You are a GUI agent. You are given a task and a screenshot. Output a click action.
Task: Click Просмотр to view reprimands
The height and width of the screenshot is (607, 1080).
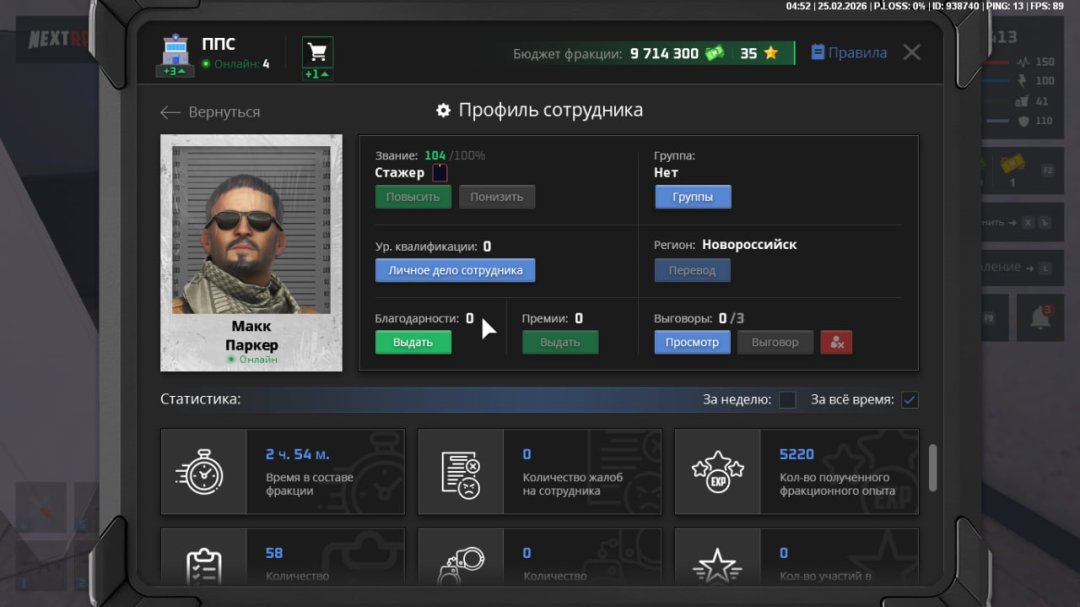[x=692, y=342]
